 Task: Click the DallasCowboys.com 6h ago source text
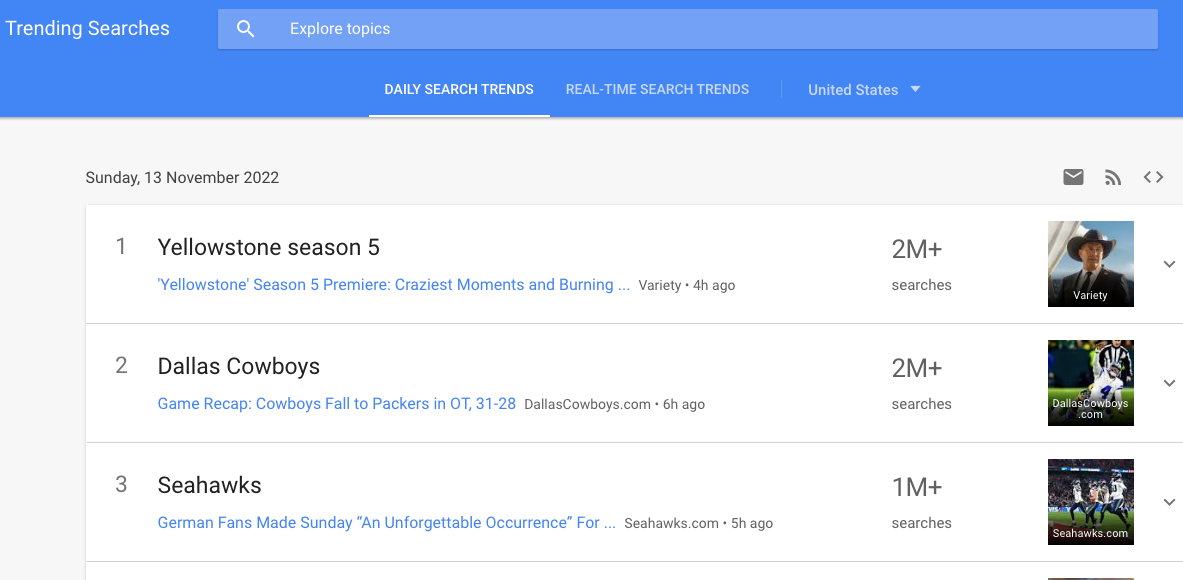614,405
